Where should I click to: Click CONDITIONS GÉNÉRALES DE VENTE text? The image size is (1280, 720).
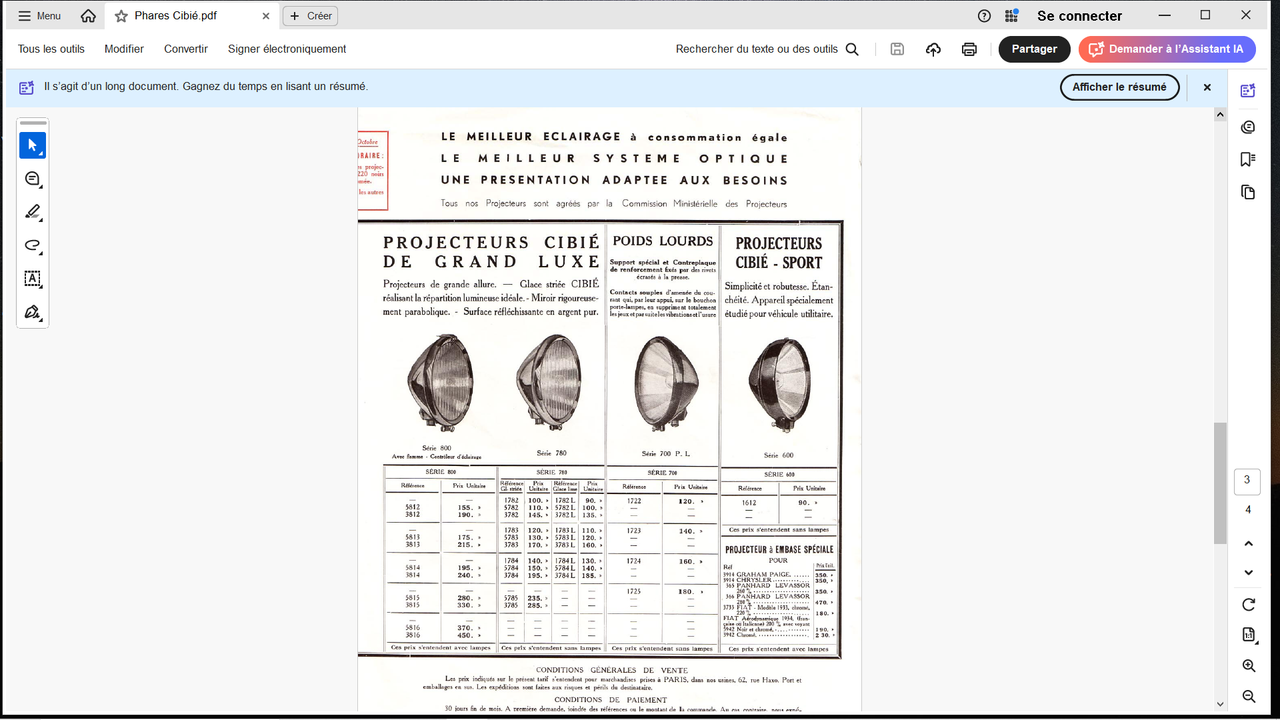click(612, 670)
